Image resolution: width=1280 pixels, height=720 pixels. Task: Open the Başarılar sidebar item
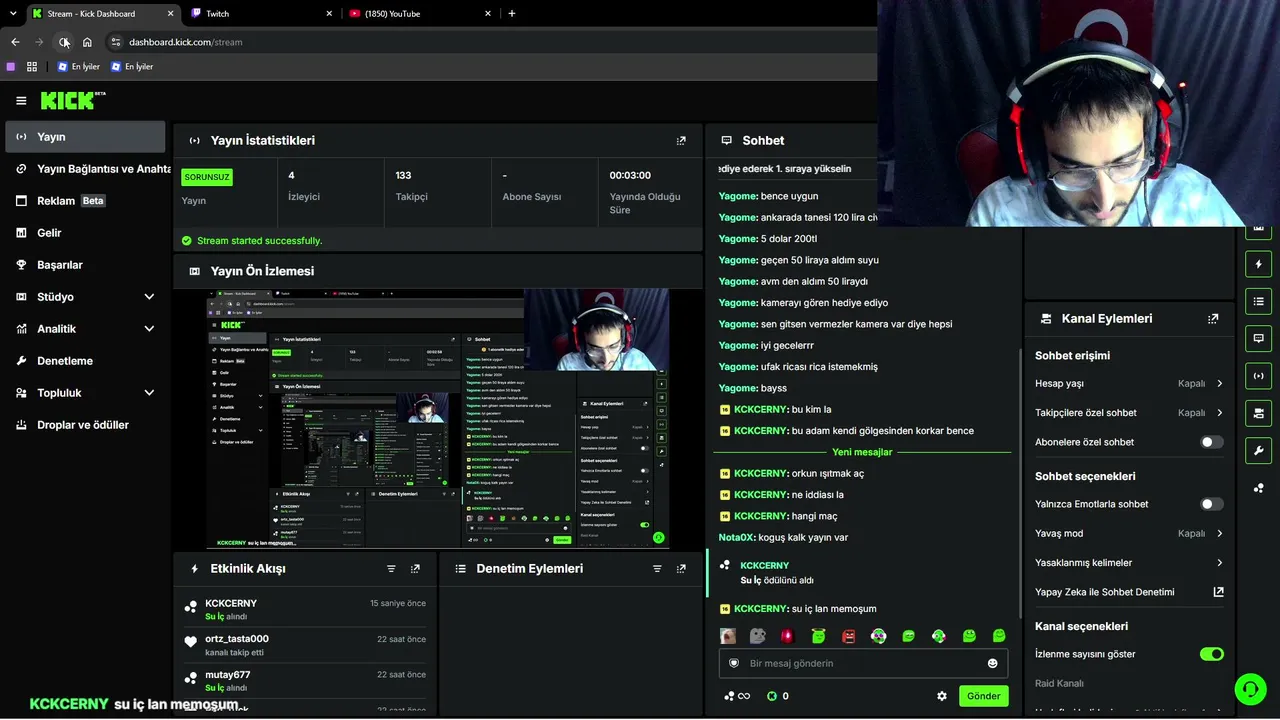(85, 265)
